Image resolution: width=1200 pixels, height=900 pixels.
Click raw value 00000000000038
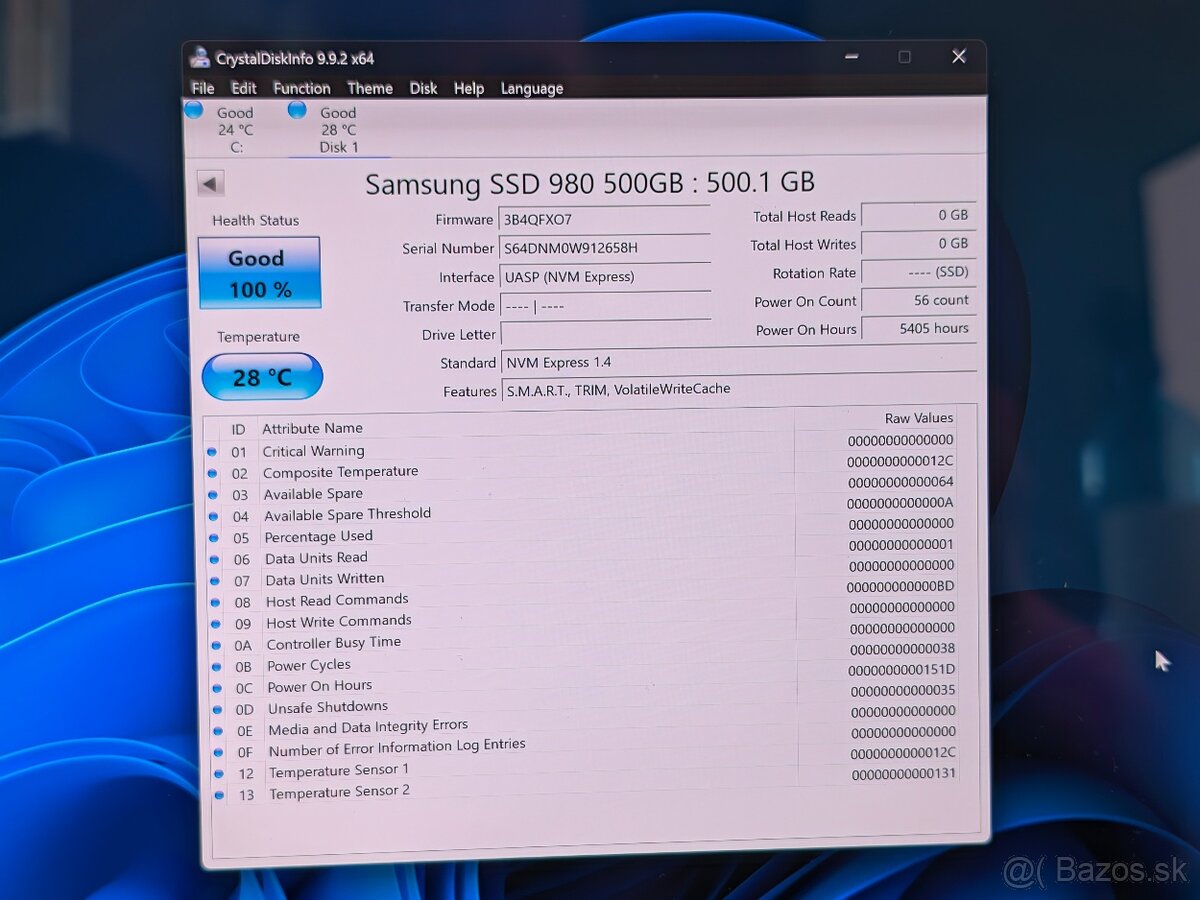tap(903, 649)
